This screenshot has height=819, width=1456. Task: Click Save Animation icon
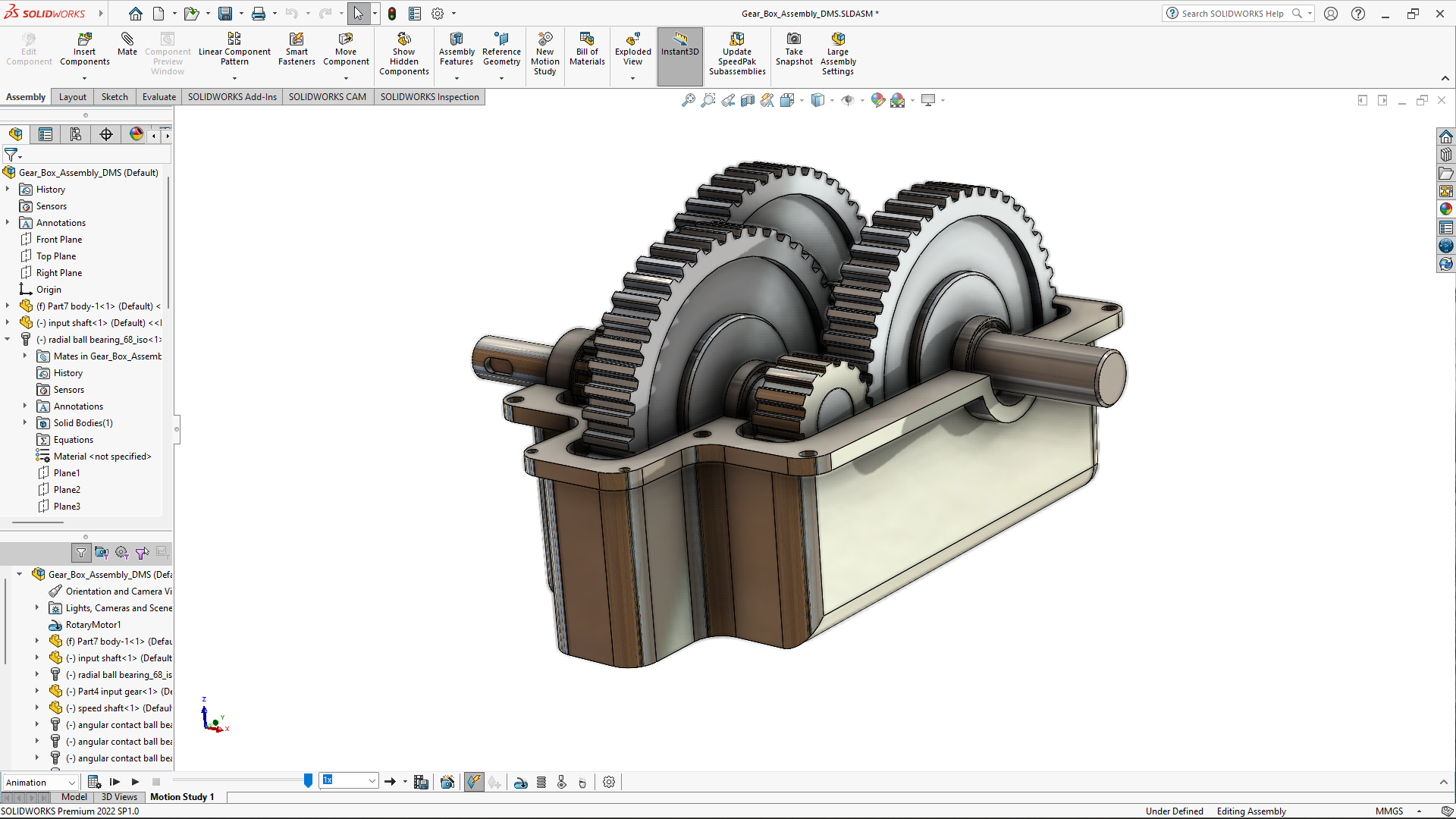point(422,782)
